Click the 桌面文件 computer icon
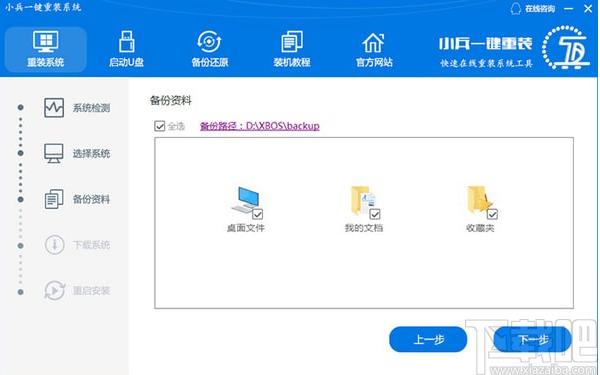This screenshot has width=600, height=375. [245, 199]
